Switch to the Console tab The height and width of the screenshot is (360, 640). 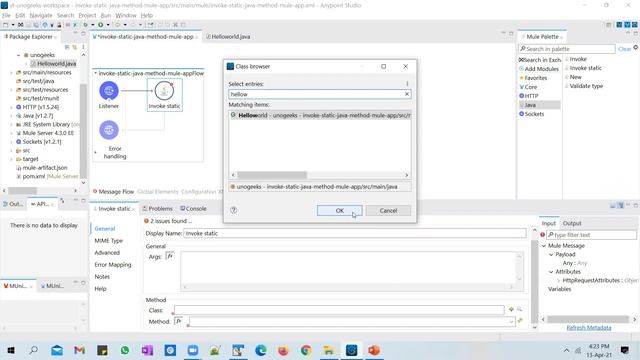193,209
